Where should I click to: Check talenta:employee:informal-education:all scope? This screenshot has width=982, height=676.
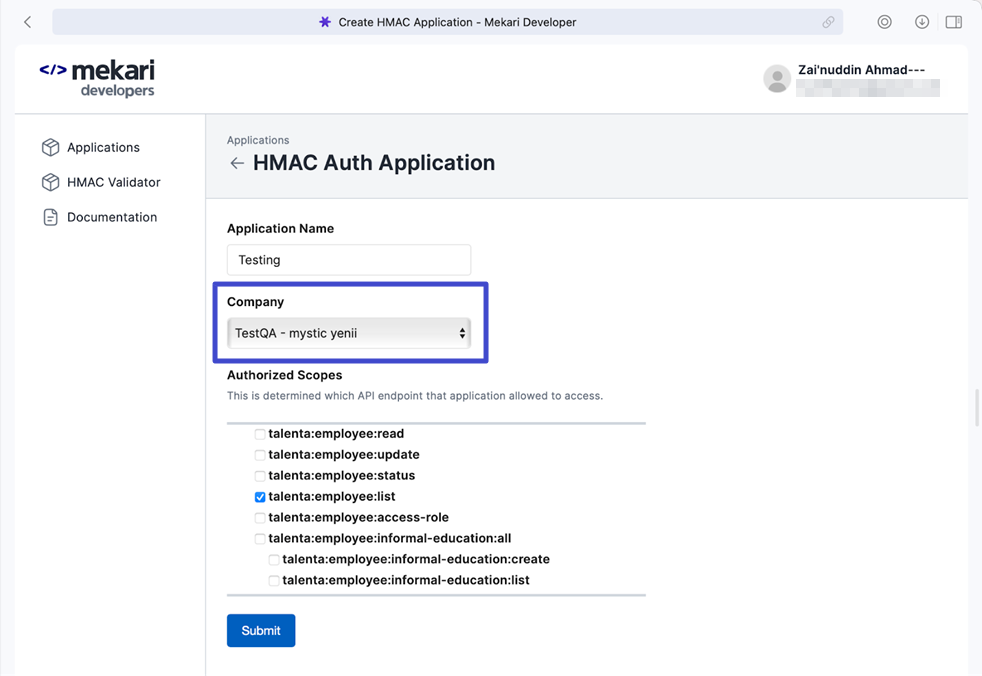pos(260,539)
